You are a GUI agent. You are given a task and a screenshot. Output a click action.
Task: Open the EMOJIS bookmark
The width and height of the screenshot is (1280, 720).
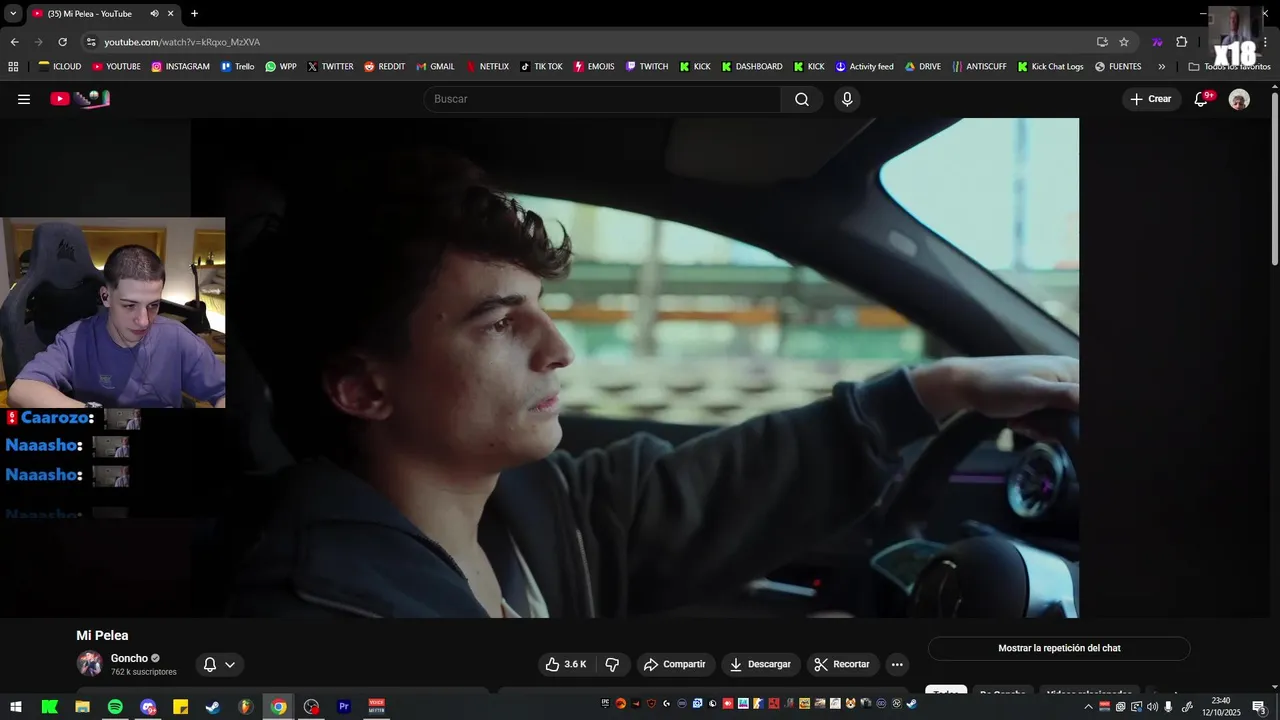(x=594, y=67)
